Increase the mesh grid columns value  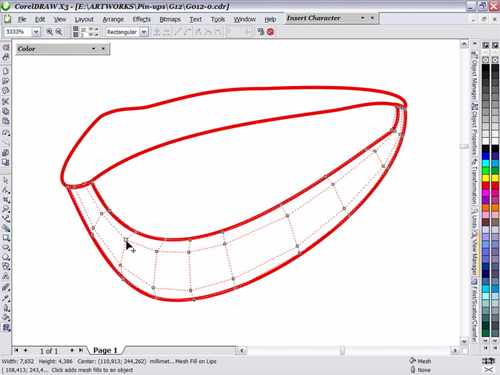(x=96, y=29)
